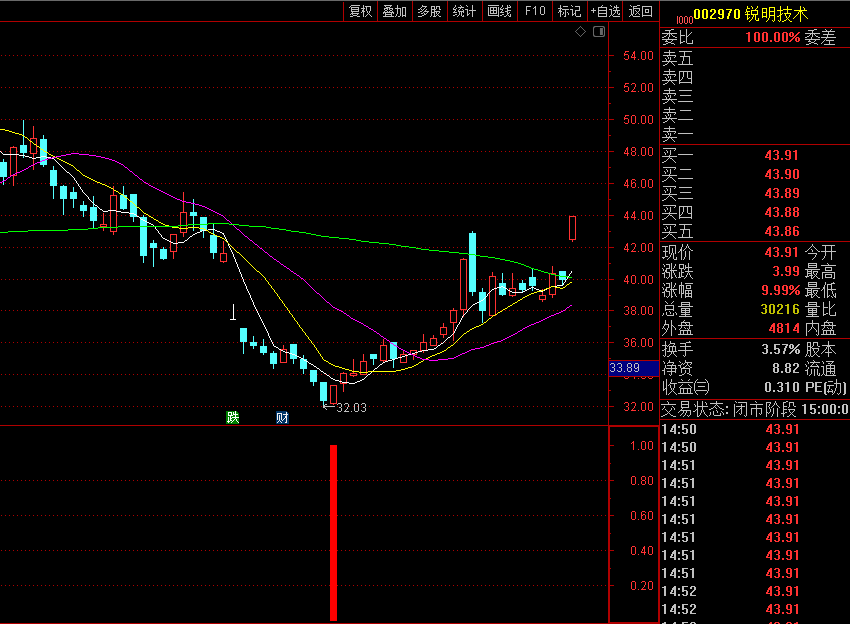Select the latest red limit-up candlestick
This screenshot has width=850, height=624.
pyautogui.click(x=572, y=228)
